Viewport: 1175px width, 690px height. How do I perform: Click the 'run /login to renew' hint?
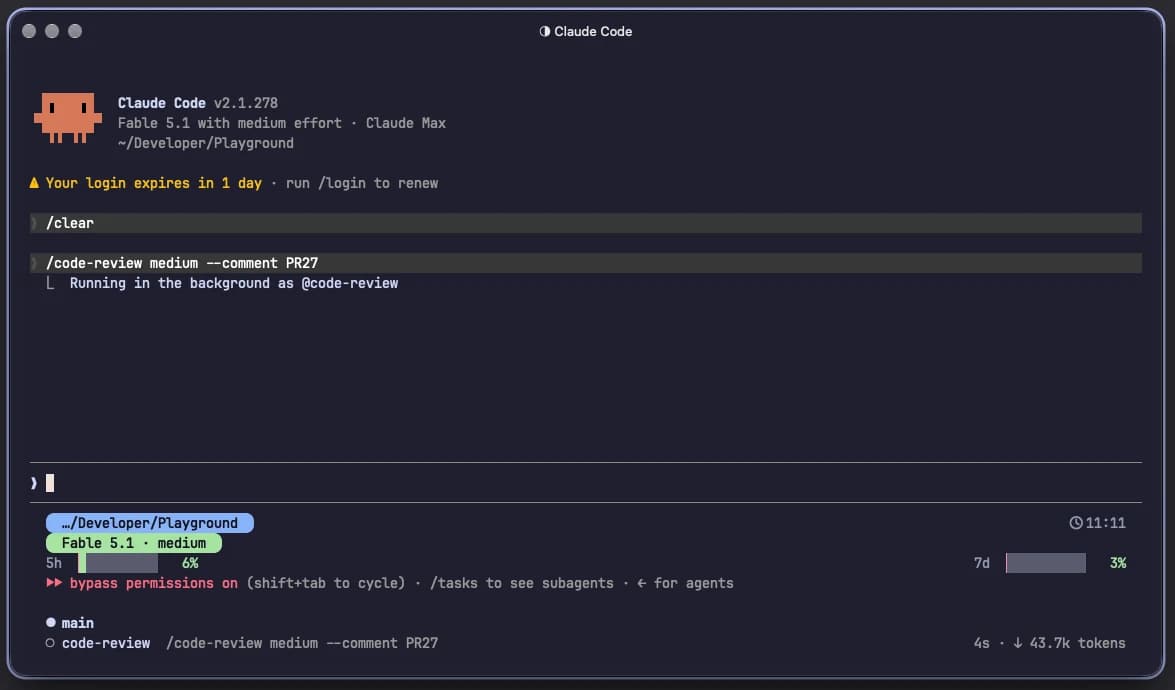[362, 183]
